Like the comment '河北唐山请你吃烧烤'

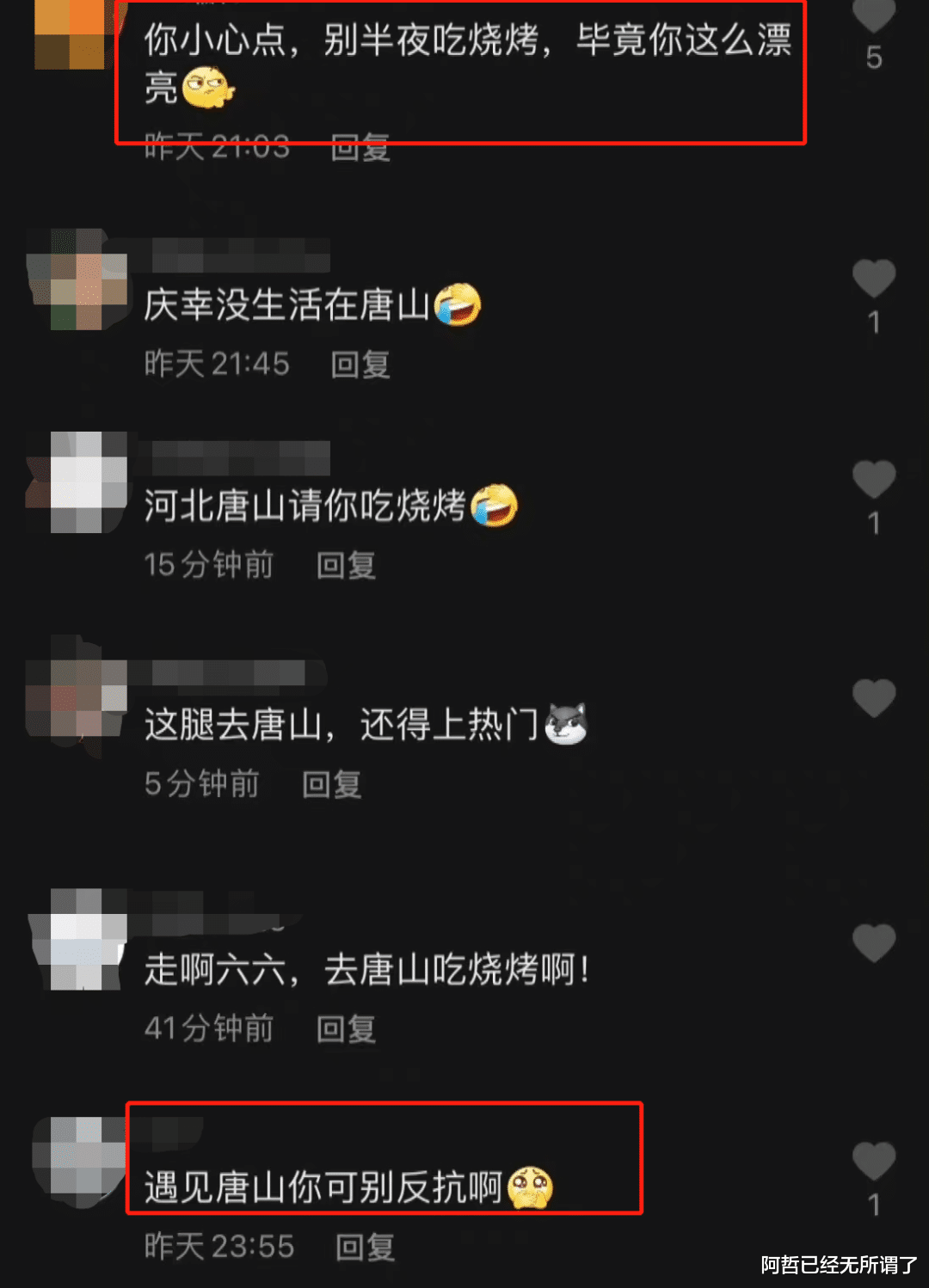tap(874, 479)
